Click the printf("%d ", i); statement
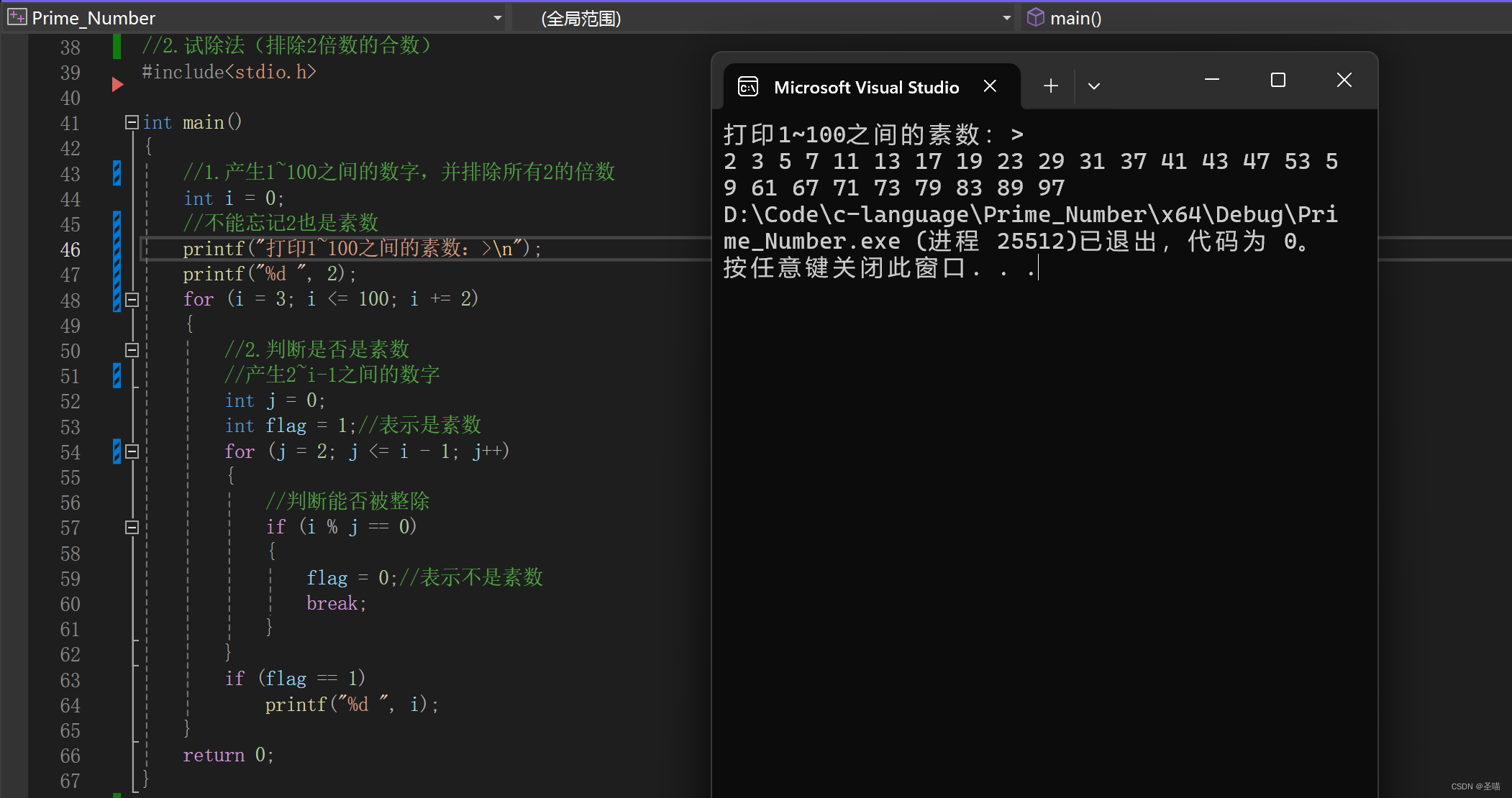Viewport: 1512px width, 798px height. 352,705
